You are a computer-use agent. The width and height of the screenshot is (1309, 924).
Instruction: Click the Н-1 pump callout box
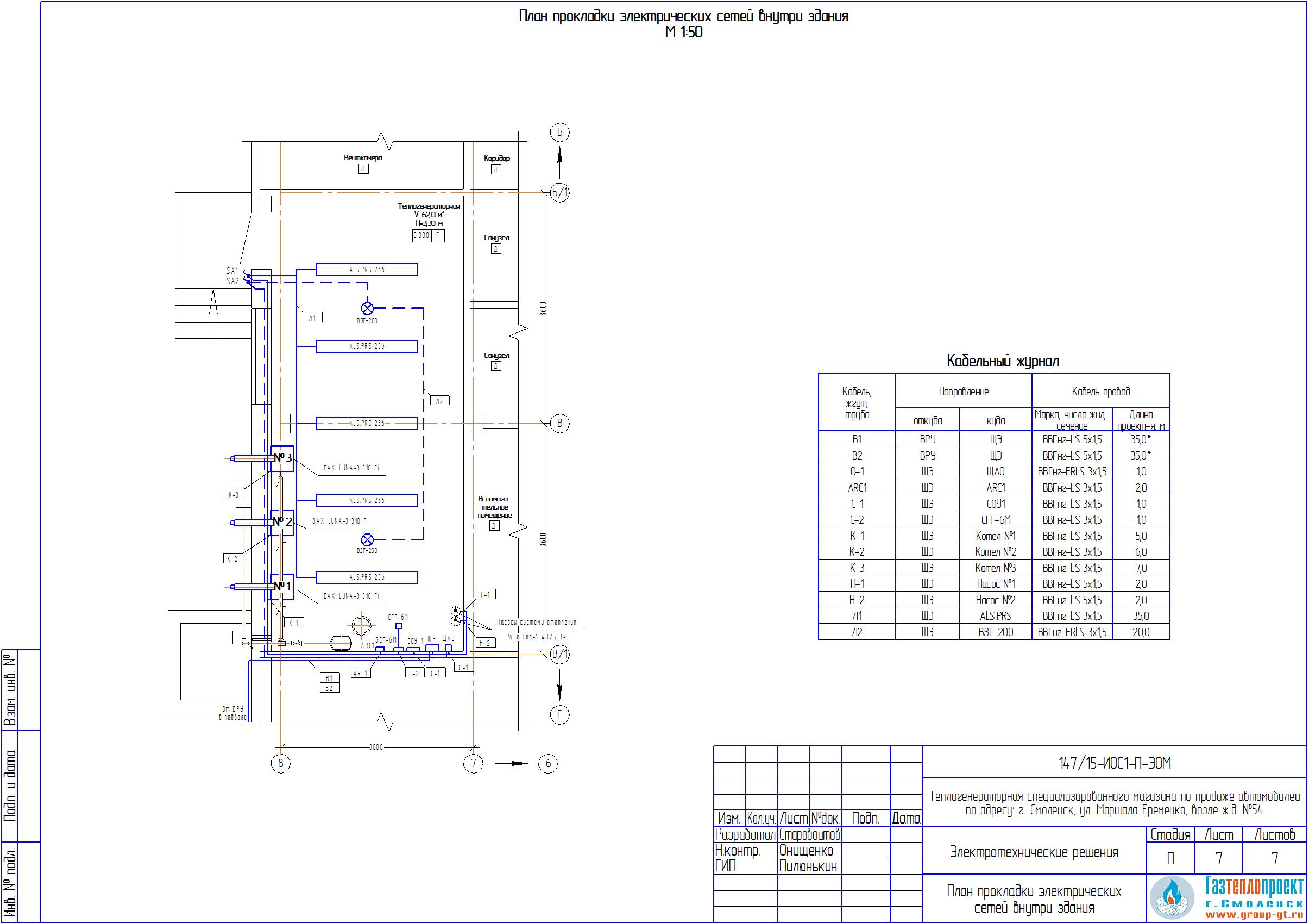[x=485, y=594]
